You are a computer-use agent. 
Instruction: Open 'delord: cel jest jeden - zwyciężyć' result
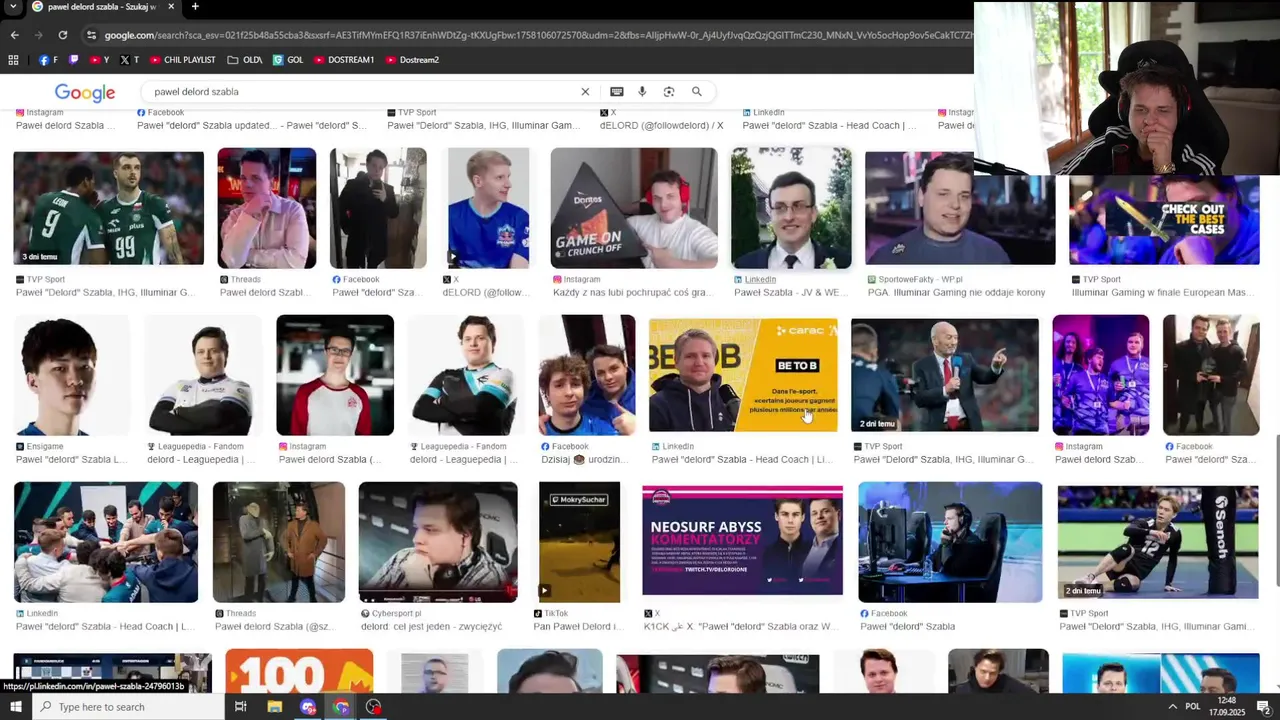[x=431, y=627]
